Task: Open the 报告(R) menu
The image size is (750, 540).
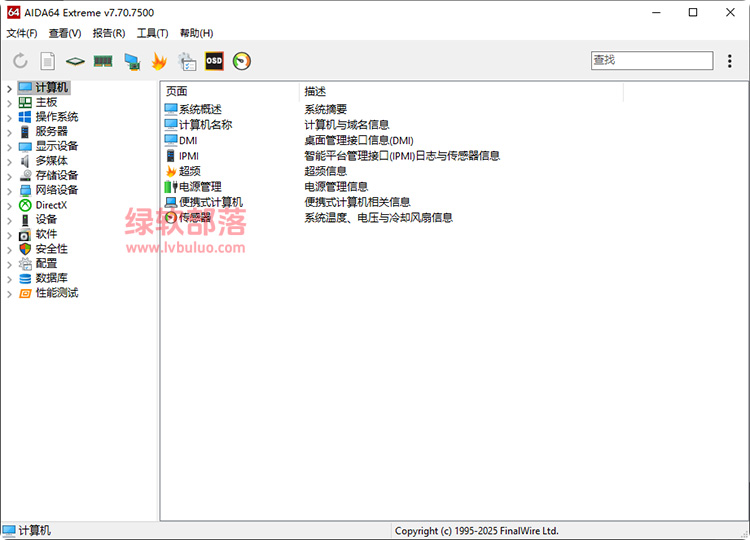Action: pos(109,33)
